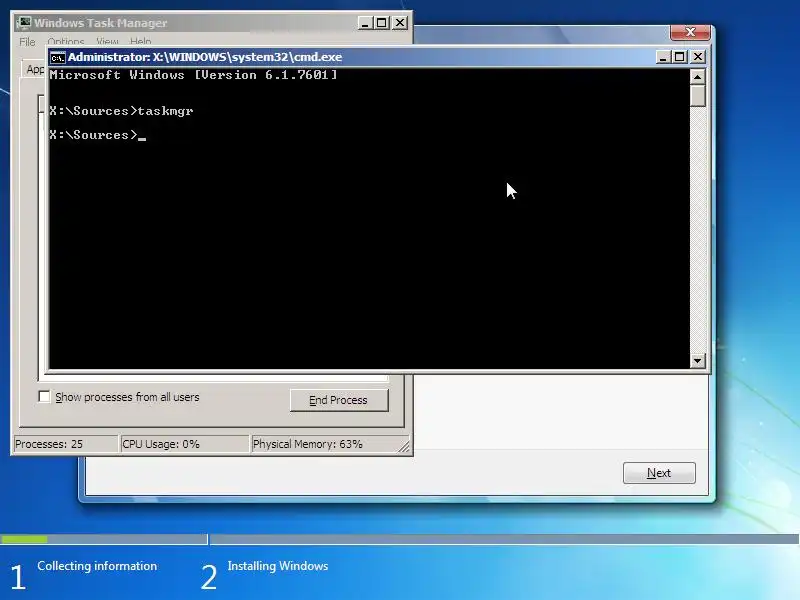
Task: Click the Installing Windows step label
Action: click(278, 566)
